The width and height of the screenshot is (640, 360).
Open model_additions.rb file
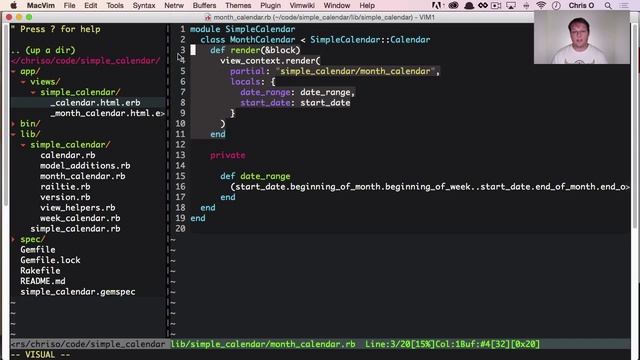85,166
